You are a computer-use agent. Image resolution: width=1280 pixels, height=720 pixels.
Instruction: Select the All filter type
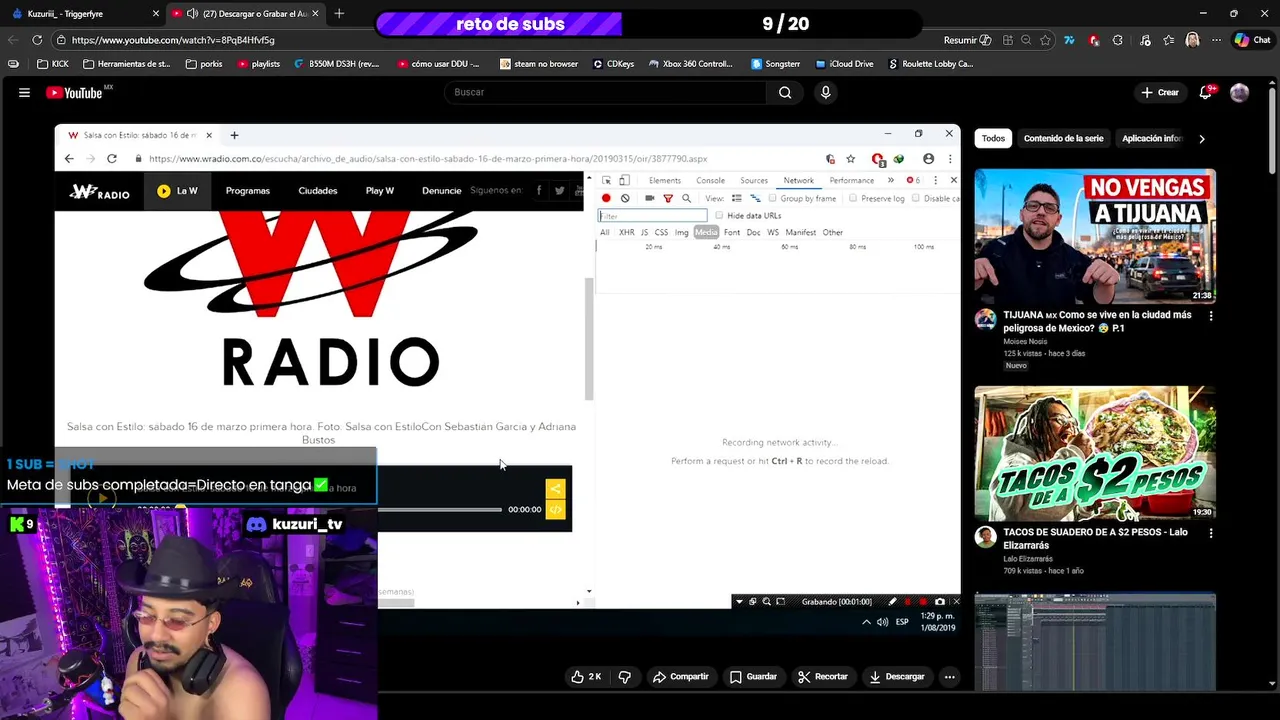point(604,232)
